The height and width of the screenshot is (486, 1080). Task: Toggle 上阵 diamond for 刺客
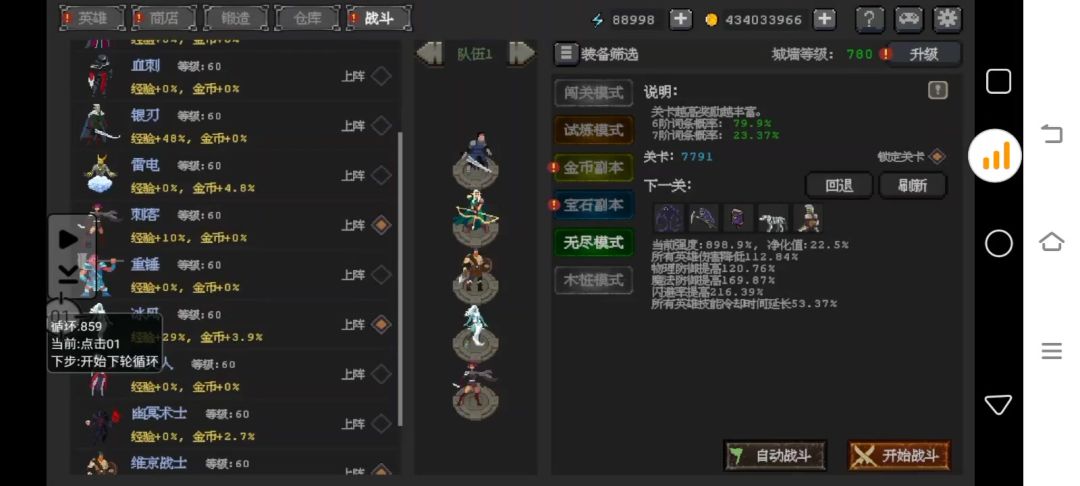click(381, 225)
